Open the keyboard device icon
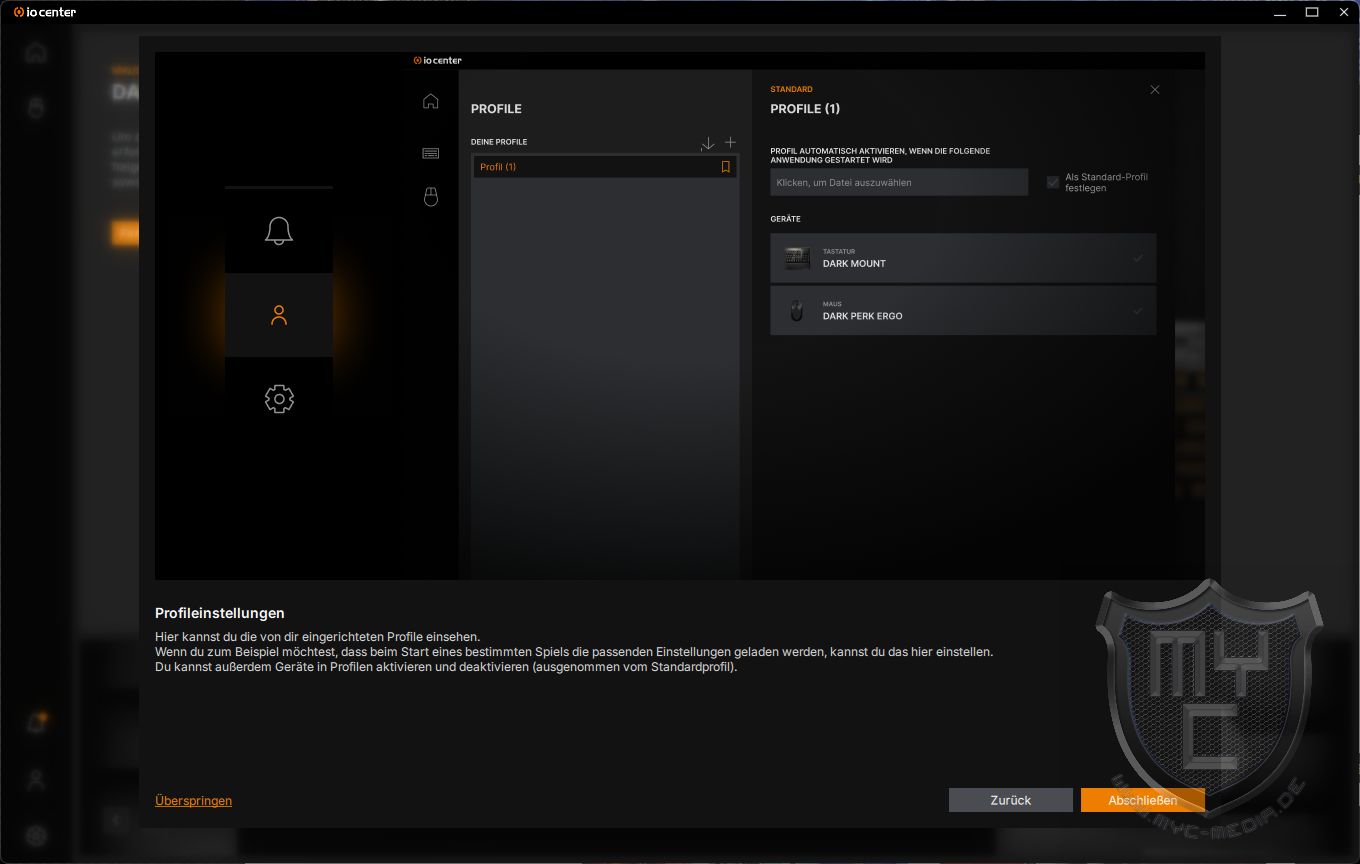 coord(431,153)
